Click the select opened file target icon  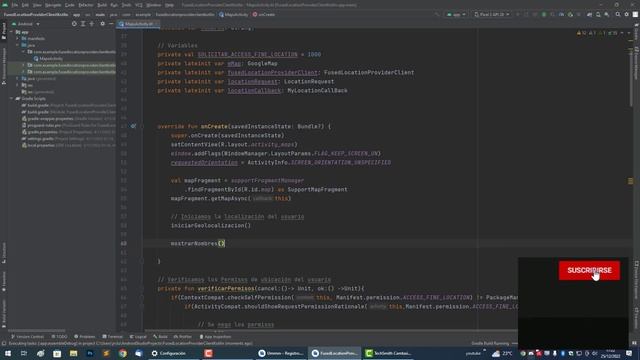point(74,24)
